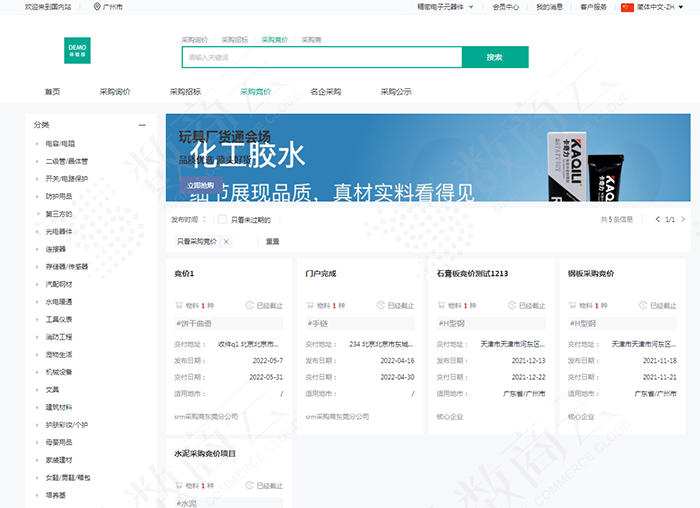The width and height of the screenshot is (700, 508).
Task: Click the clock icon in 门户完成 card
Action: click(380, 305)
